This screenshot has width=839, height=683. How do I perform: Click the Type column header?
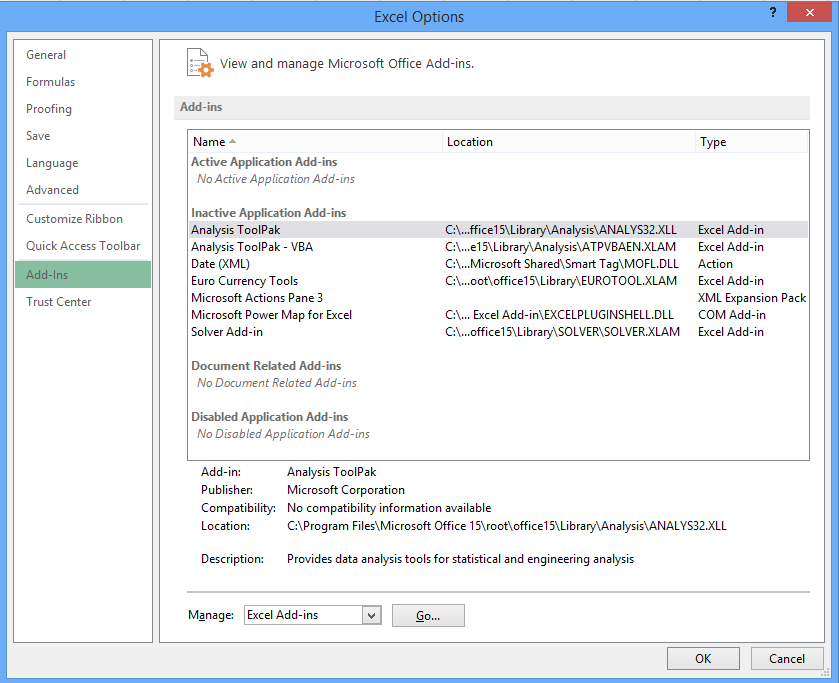[751, 142]
